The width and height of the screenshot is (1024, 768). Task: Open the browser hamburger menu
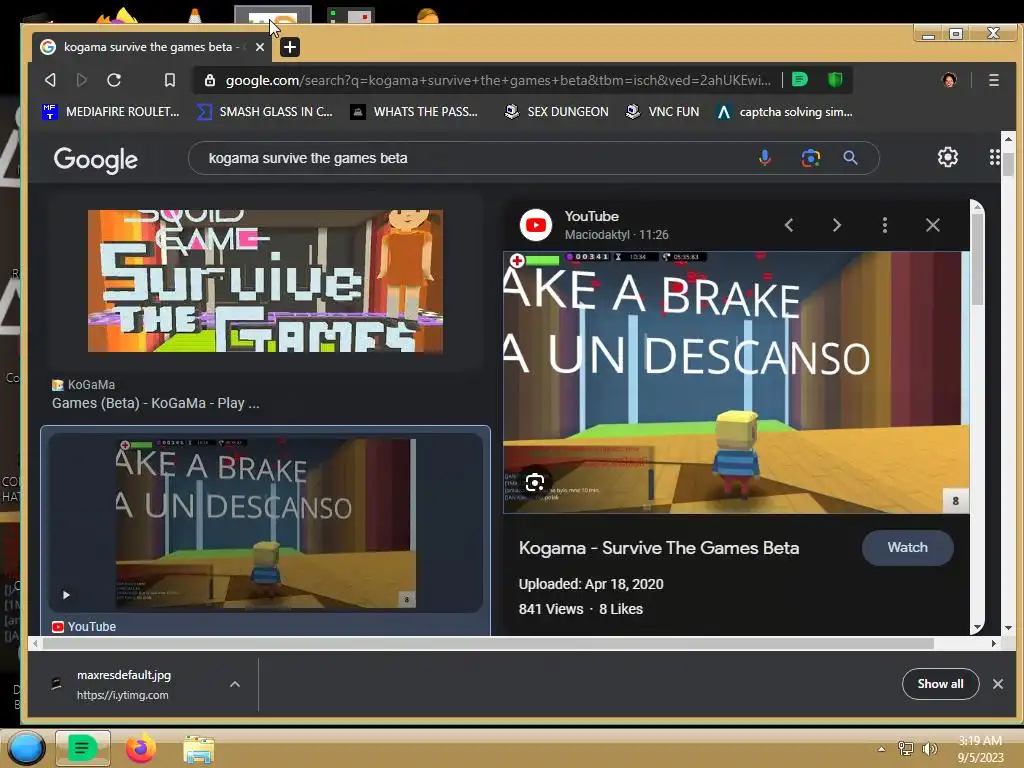(x=993, y=80)
